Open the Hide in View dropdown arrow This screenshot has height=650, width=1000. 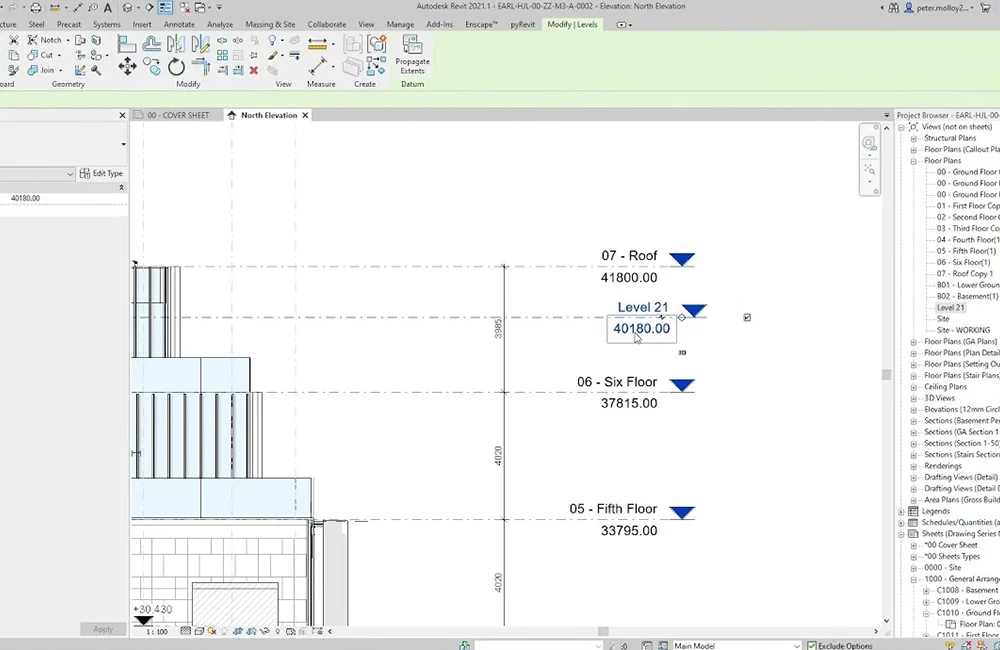click(282, 41)
